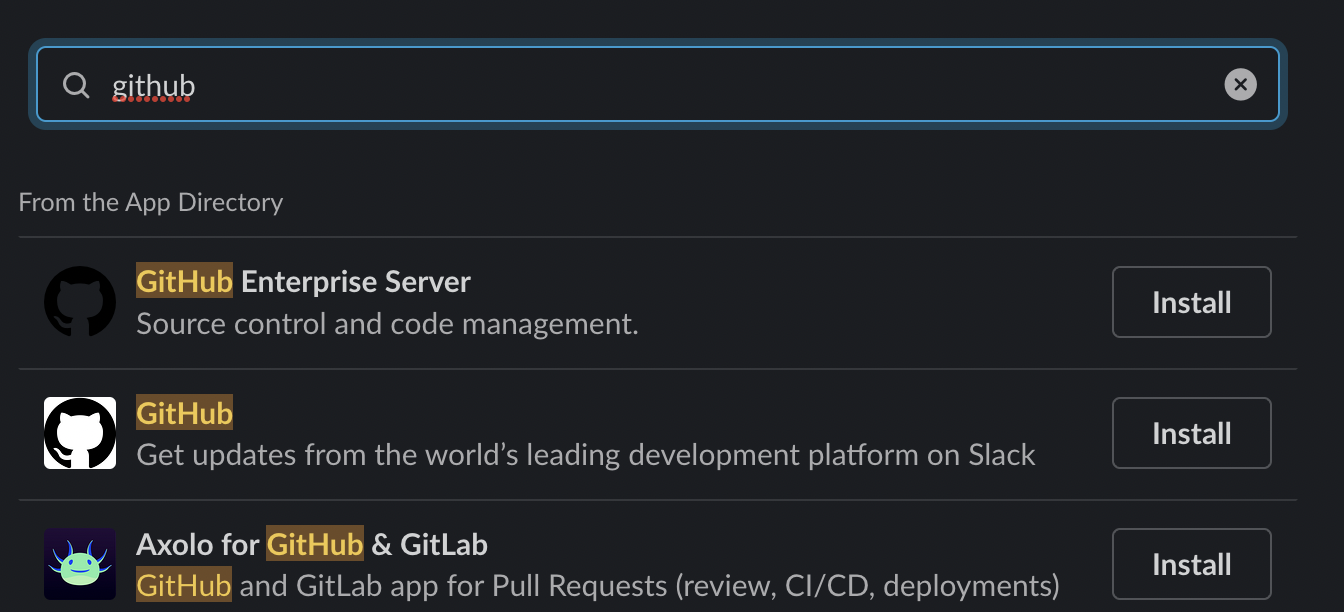1344x612 pixels.
Task: Open the GitHub Enterprise Server title
Action: 303,282
